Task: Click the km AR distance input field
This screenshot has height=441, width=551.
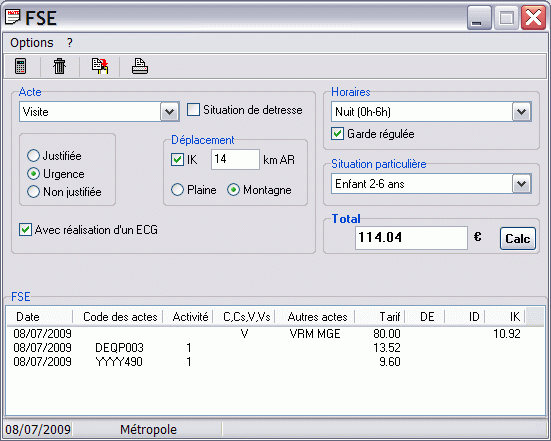Action: [x=235, y=160]
